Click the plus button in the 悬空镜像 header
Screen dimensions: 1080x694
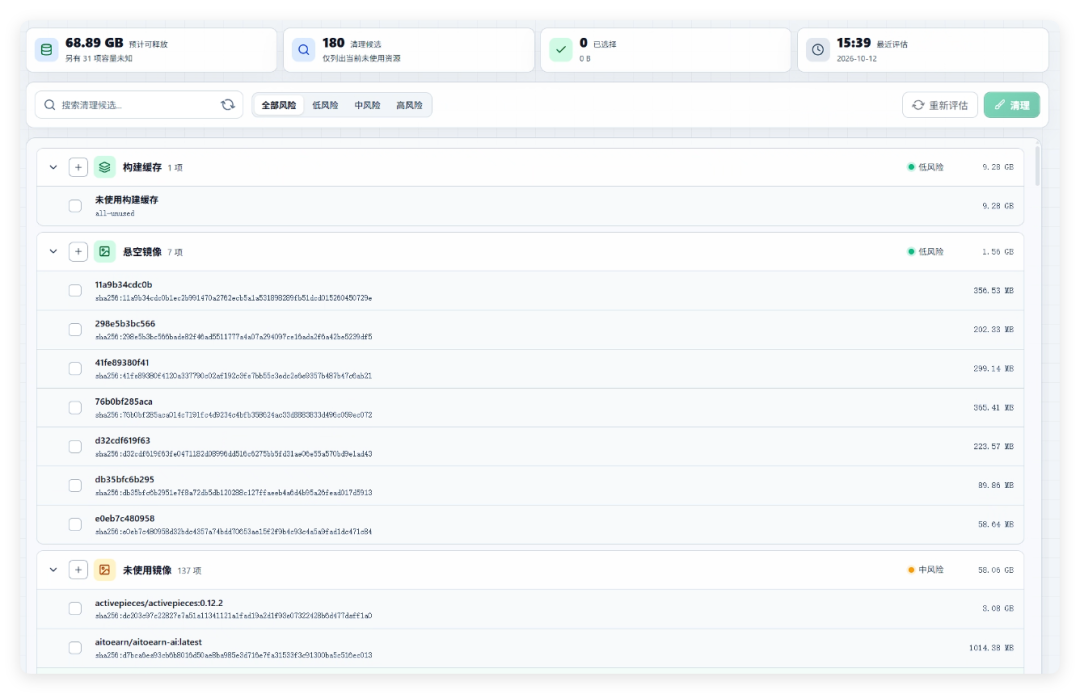pyautogui.click(x=79, y=252)
